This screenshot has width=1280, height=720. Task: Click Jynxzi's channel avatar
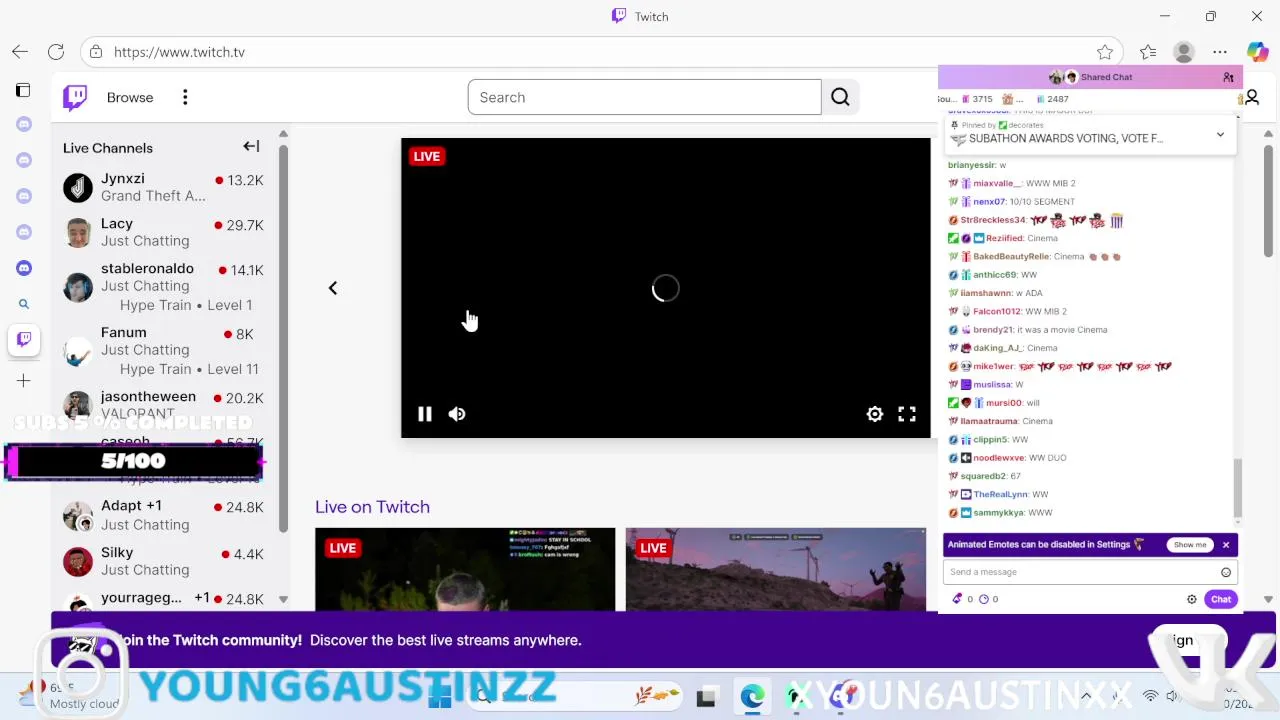[78, 187]
